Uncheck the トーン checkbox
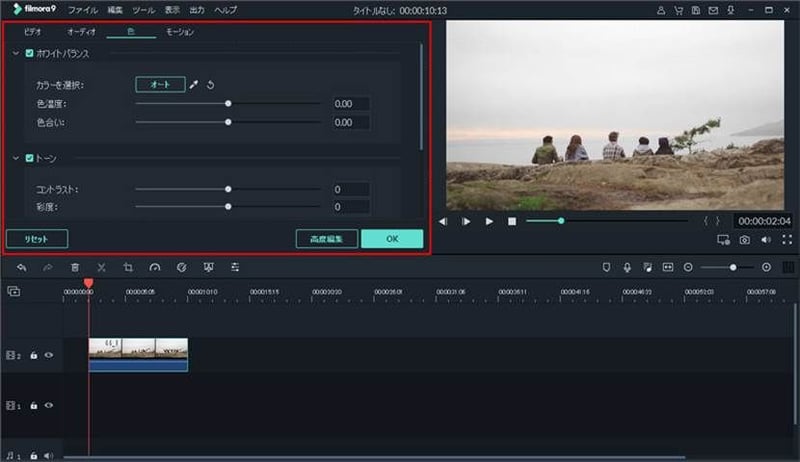This screenshot has height=462, width=800. click(30, 158)
